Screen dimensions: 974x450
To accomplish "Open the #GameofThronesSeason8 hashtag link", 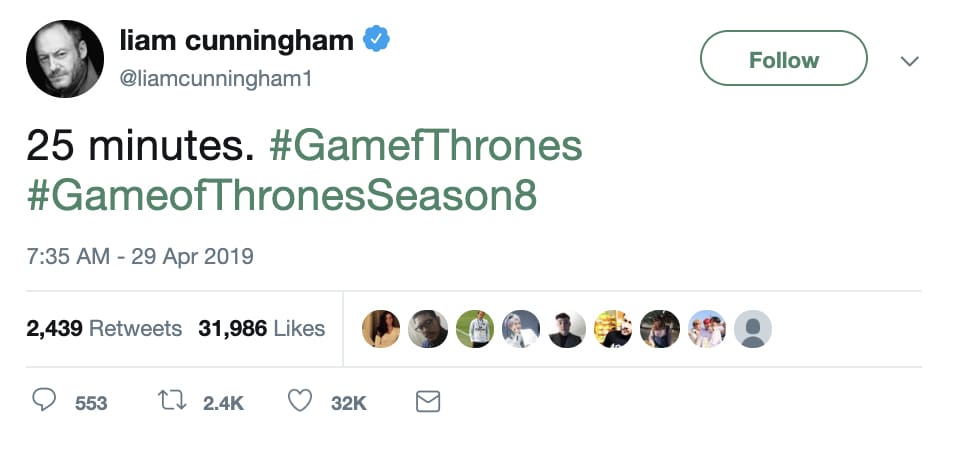I will coord(282,195).
